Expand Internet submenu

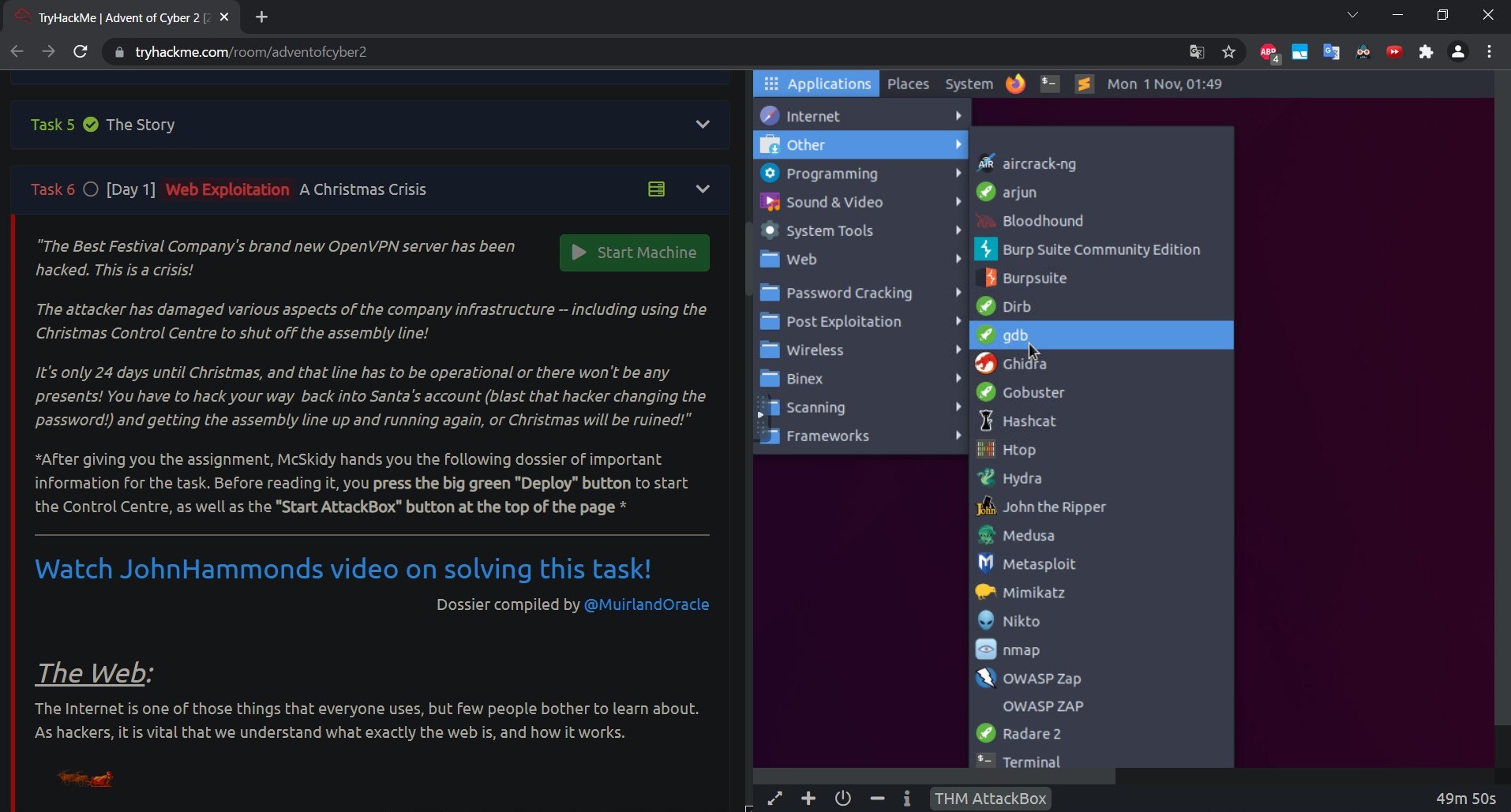(x=861, y=116)
